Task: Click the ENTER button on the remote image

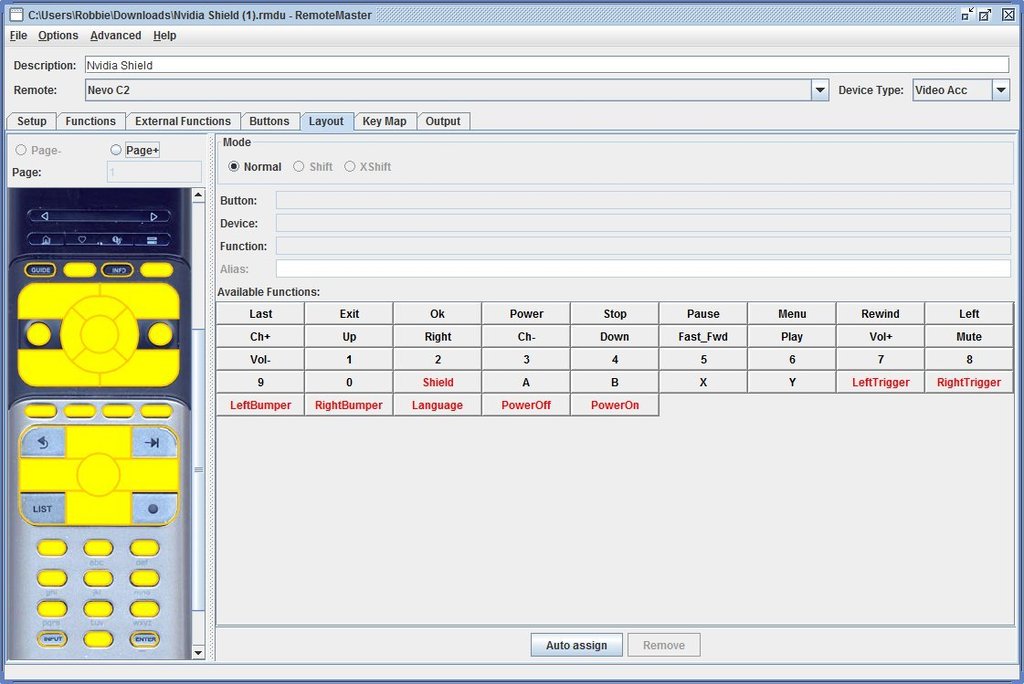Action: point(145,639)
